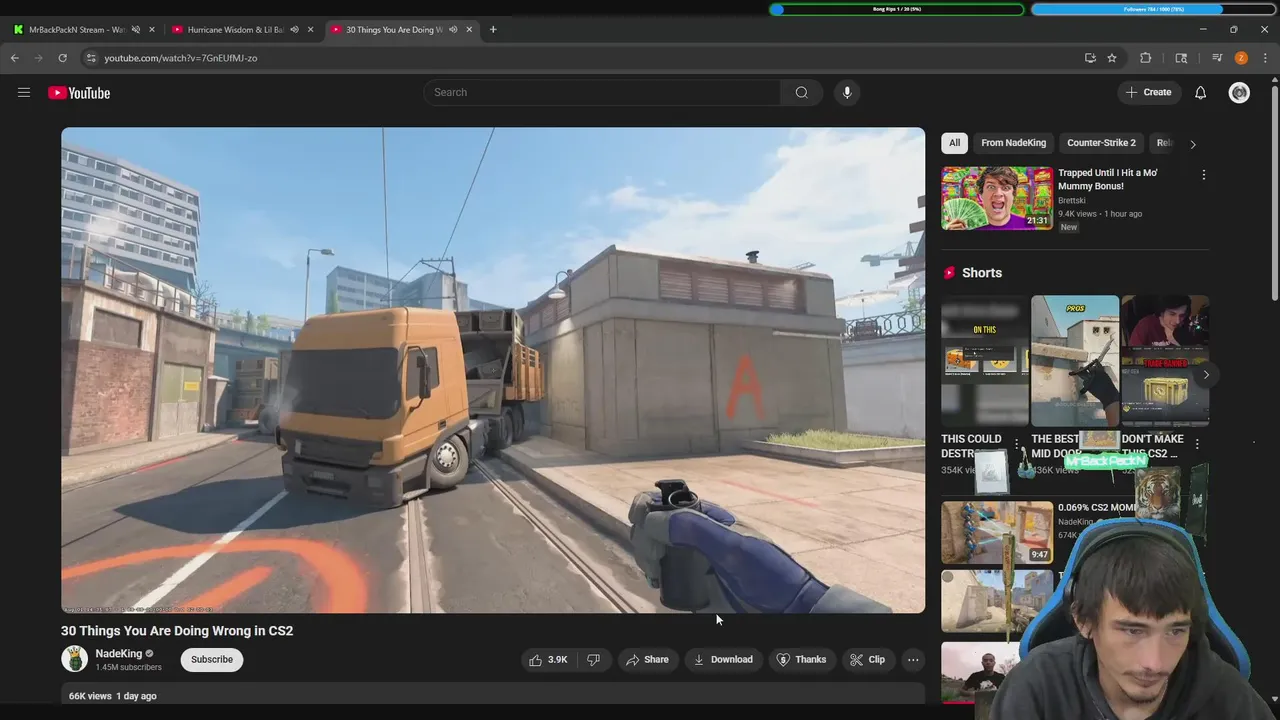Open the notifications bell
Image resolution: width=1280 pixels, height=720 pixels.
click(1200, 93)
